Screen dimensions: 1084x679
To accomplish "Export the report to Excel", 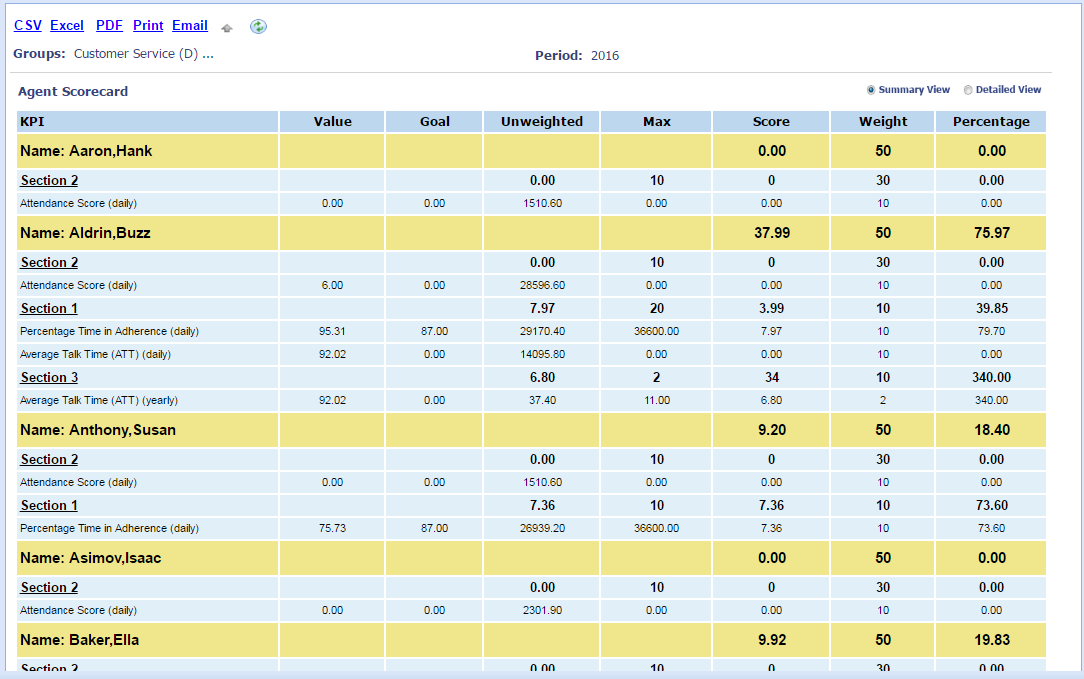I will pos(67,26).
